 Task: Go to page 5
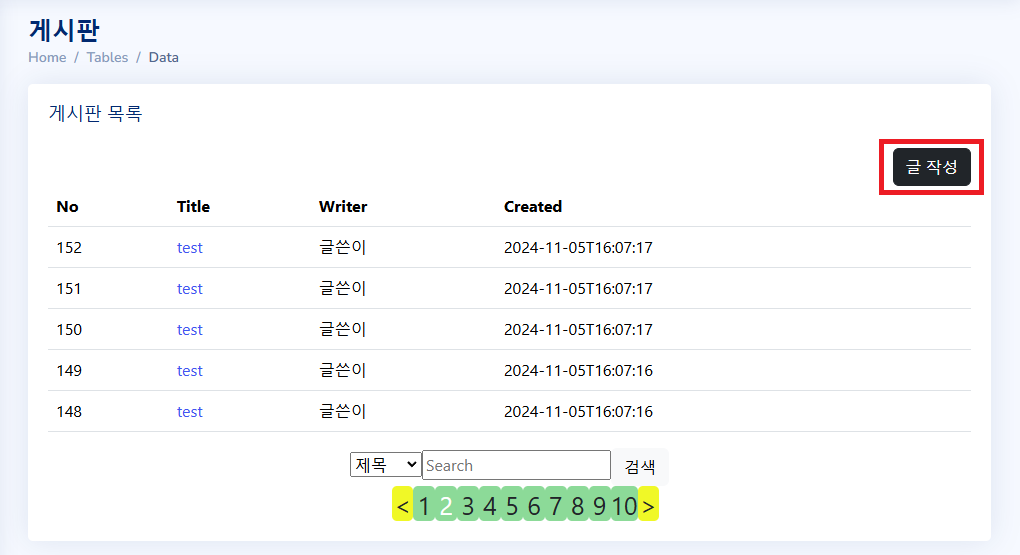tap(512, 504)
